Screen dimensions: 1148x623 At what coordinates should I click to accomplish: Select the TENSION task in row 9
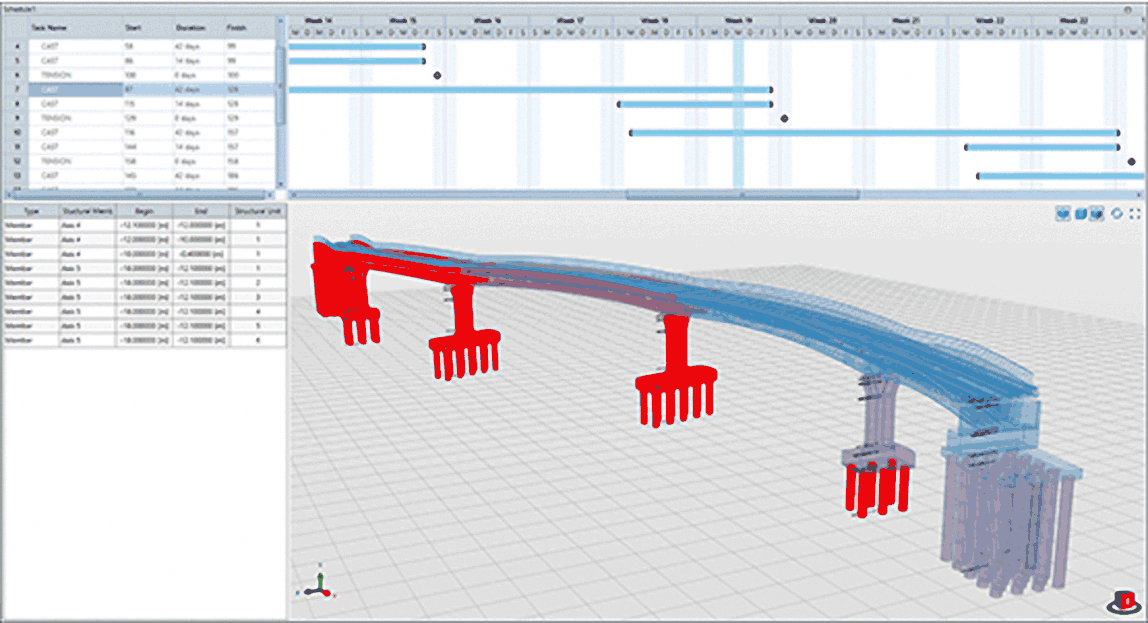[75, 118]
